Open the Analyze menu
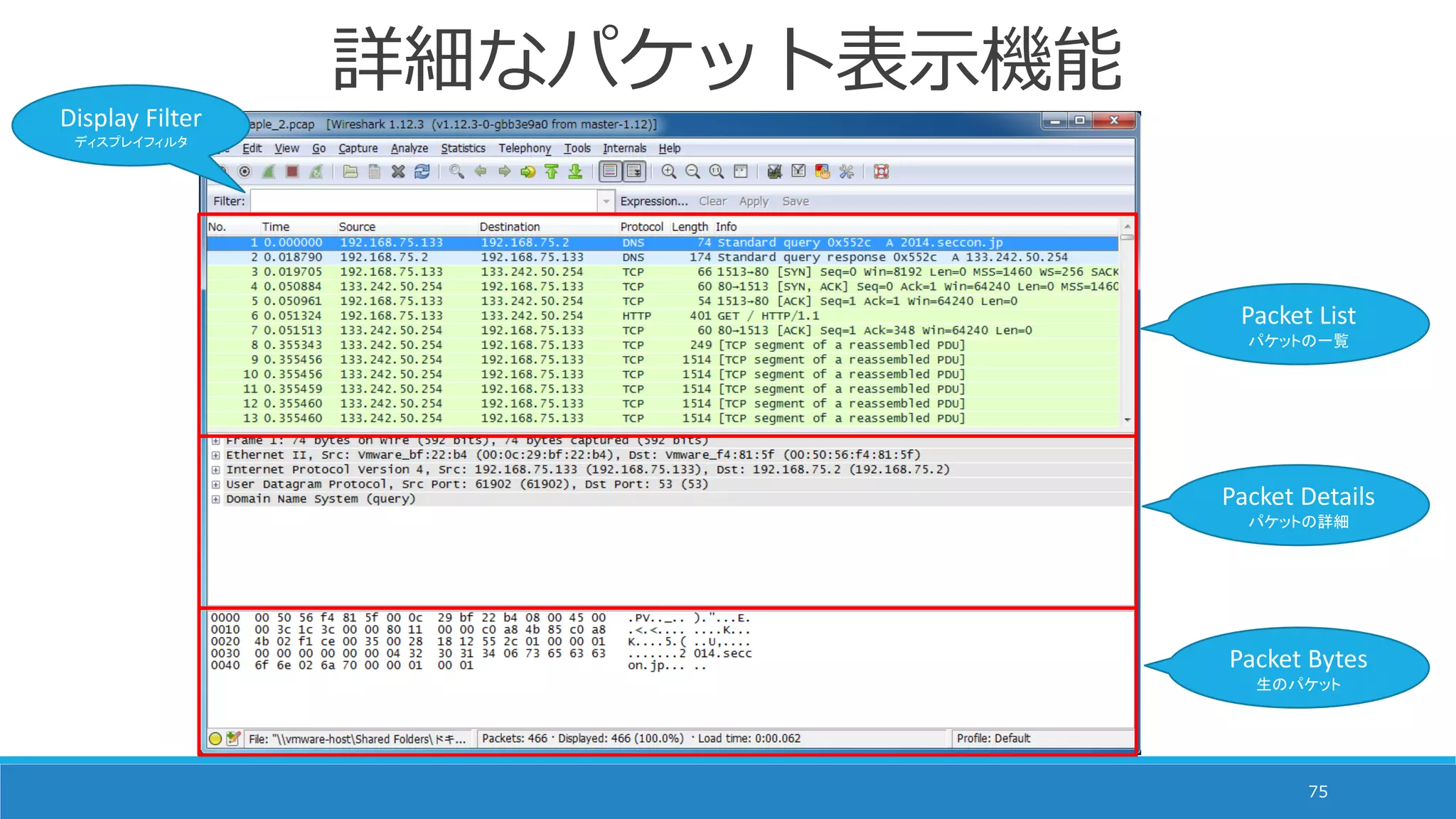The width and height of the screenshot is (1456, 819). (409, 148)
